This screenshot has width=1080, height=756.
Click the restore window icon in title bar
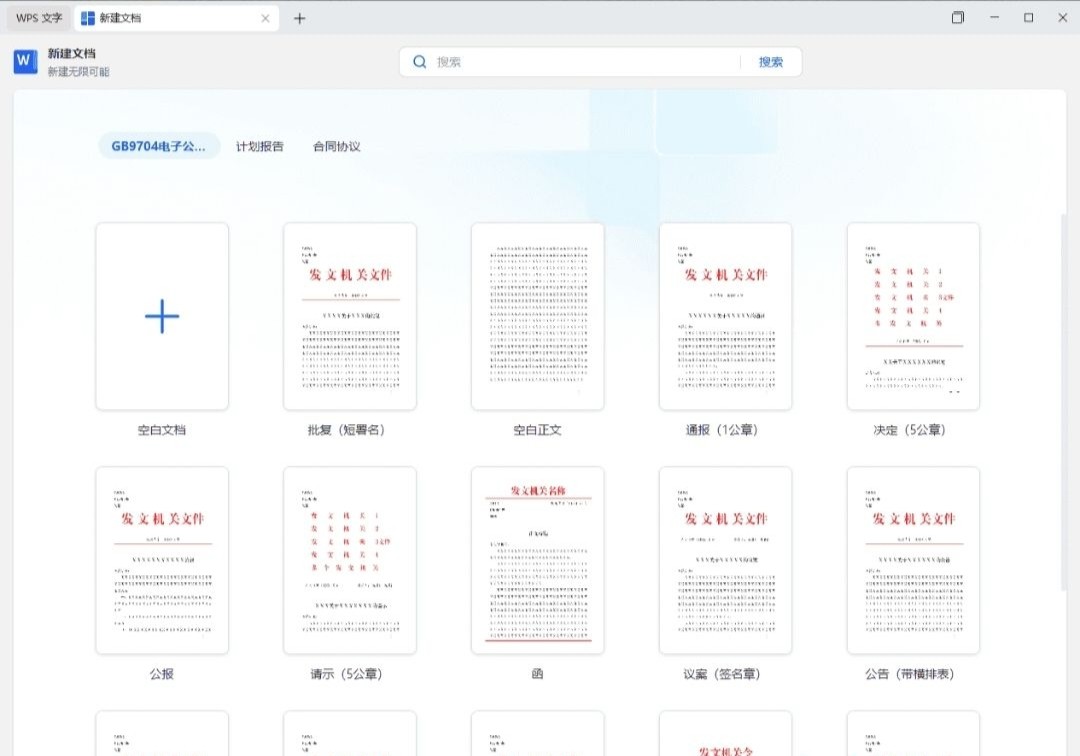[958, 18]
